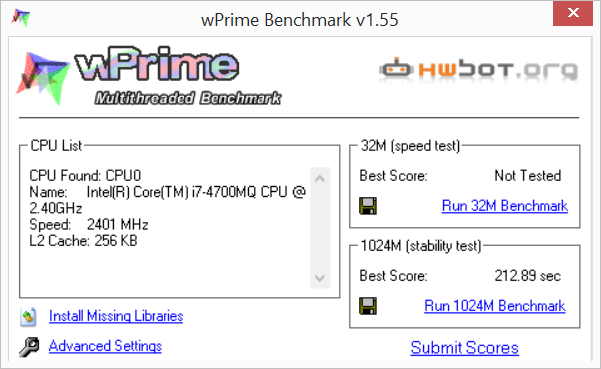Click the CPU List scrollbar track
This screenshot has width=601, height=369.
click(320, 228)
